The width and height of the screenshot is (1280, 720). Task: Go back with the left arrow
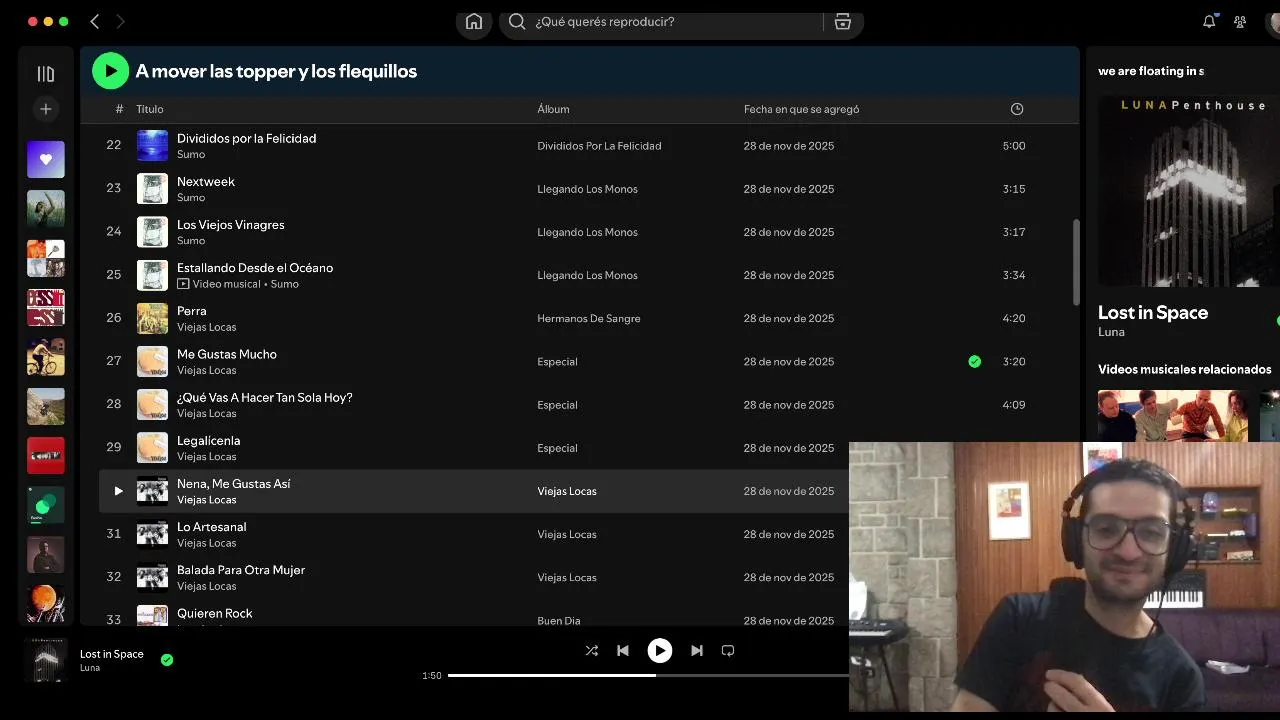click(95, 21)
